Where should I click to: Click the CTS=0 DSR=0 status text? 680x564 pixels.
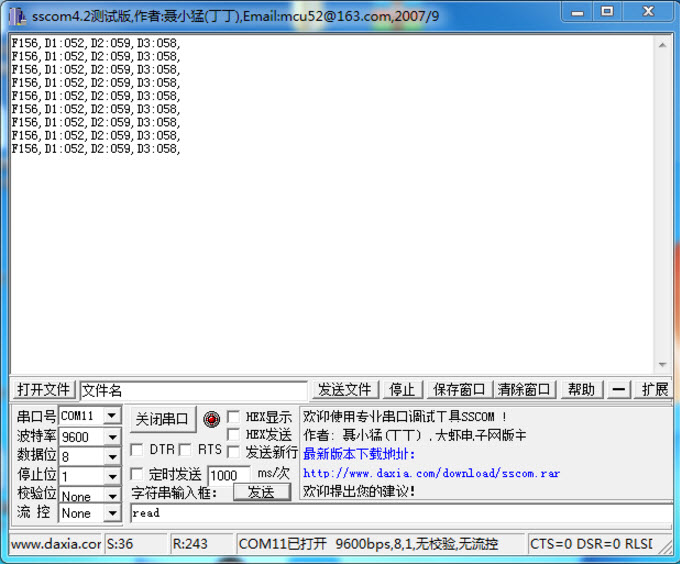[591, 544]
